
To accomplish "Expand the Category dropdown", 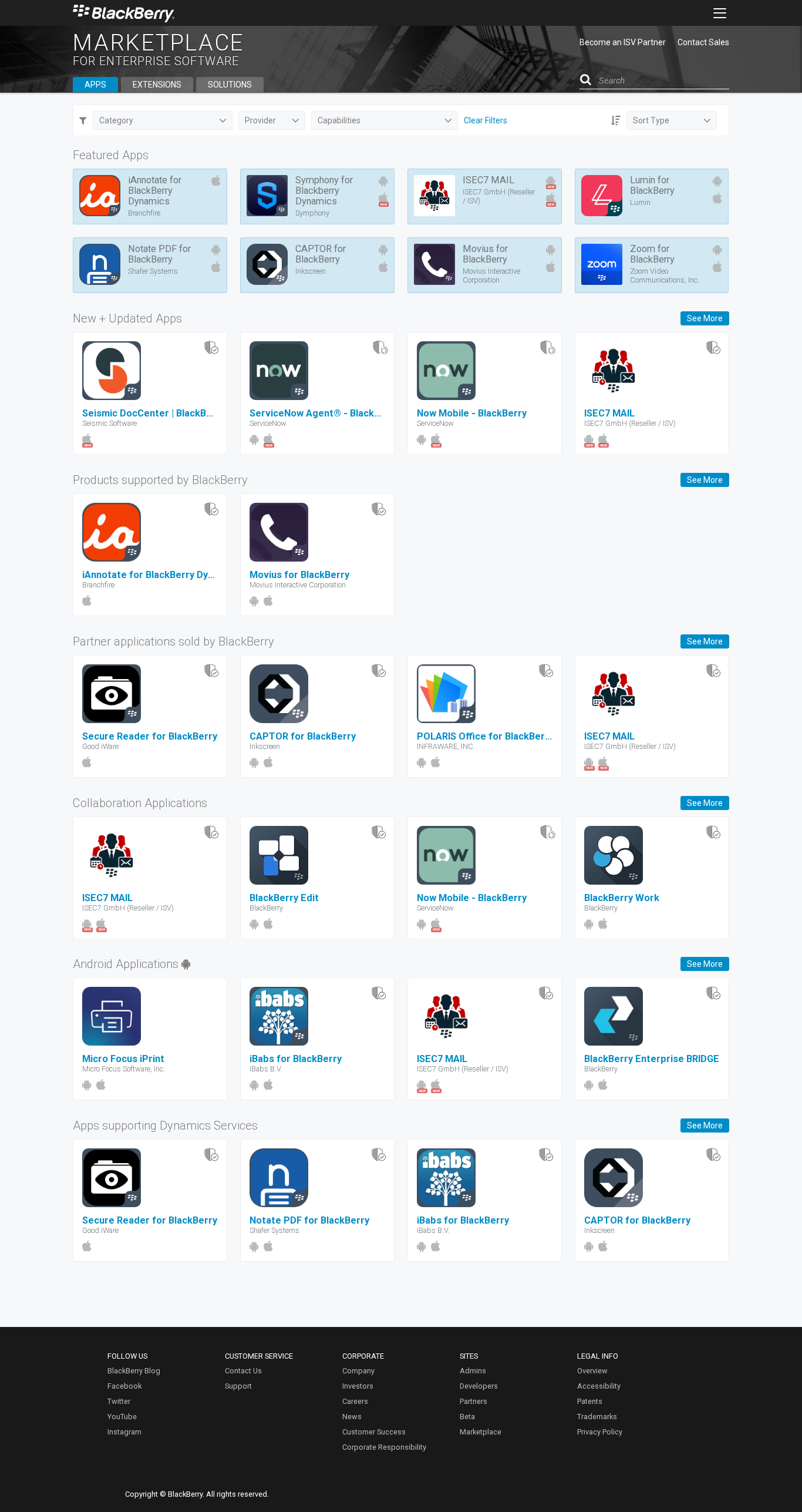I will (163, 120).
